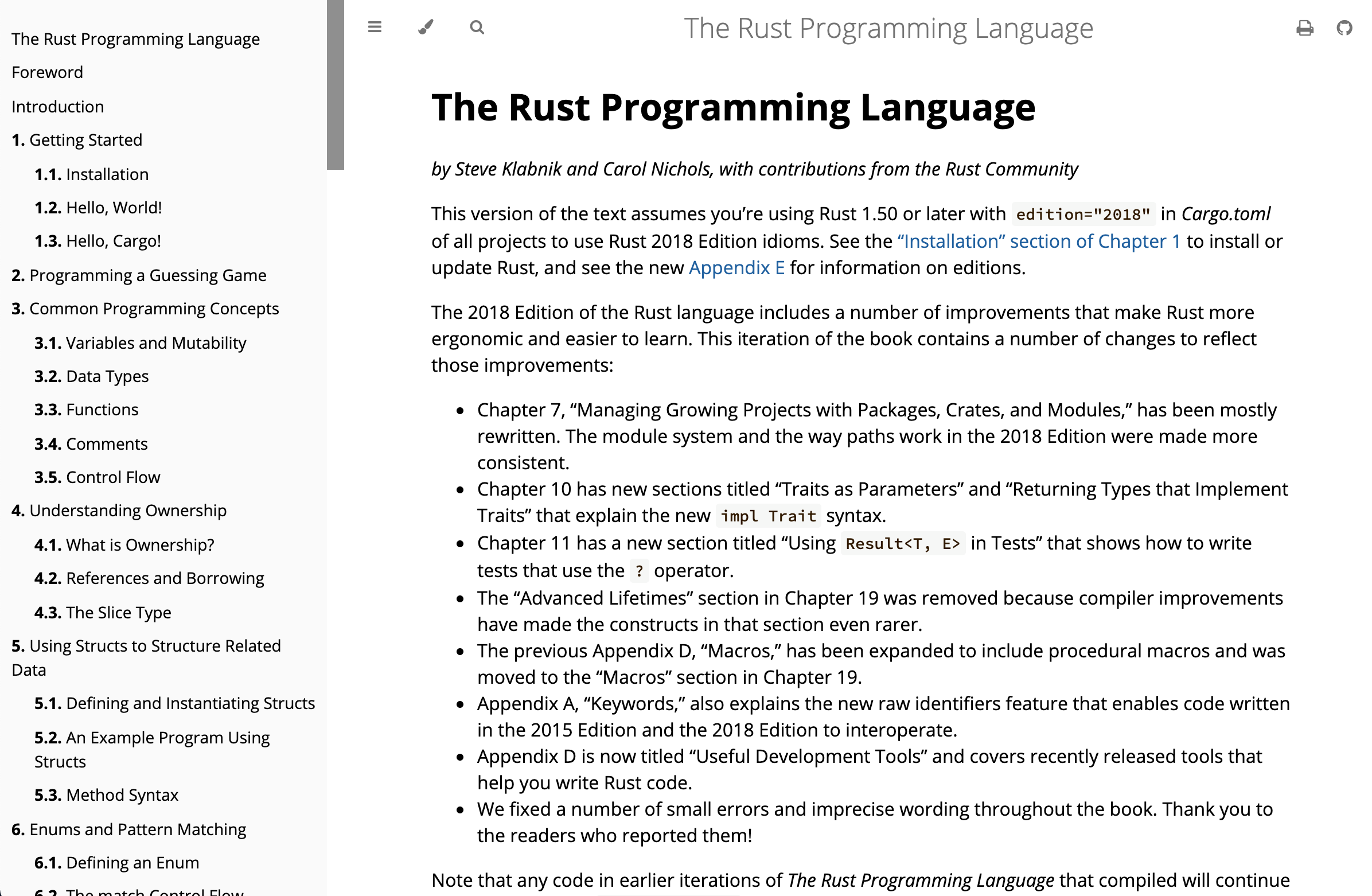Viewport: 1372px width, 896px height.
Task: Click the main heading The Rust Programming Language
Action: click(x=733, y=107)
